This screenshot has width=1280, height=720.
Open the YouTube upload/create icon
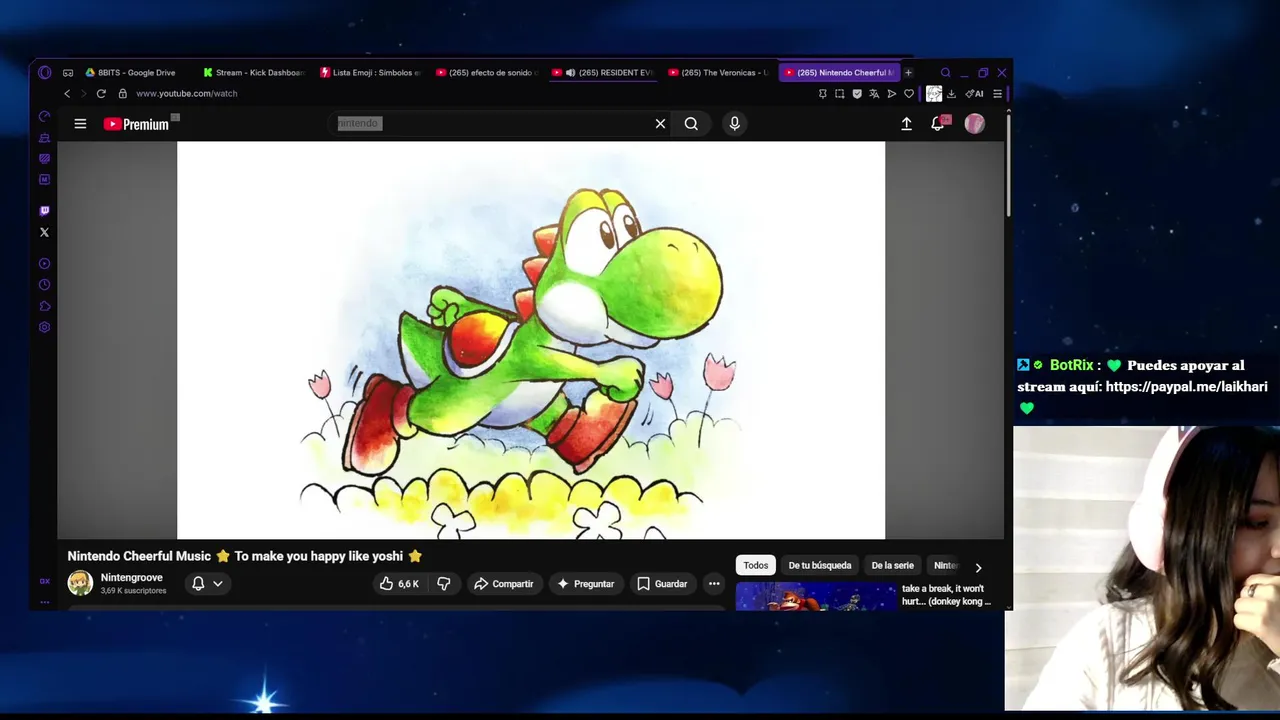(x=906, y=124)
